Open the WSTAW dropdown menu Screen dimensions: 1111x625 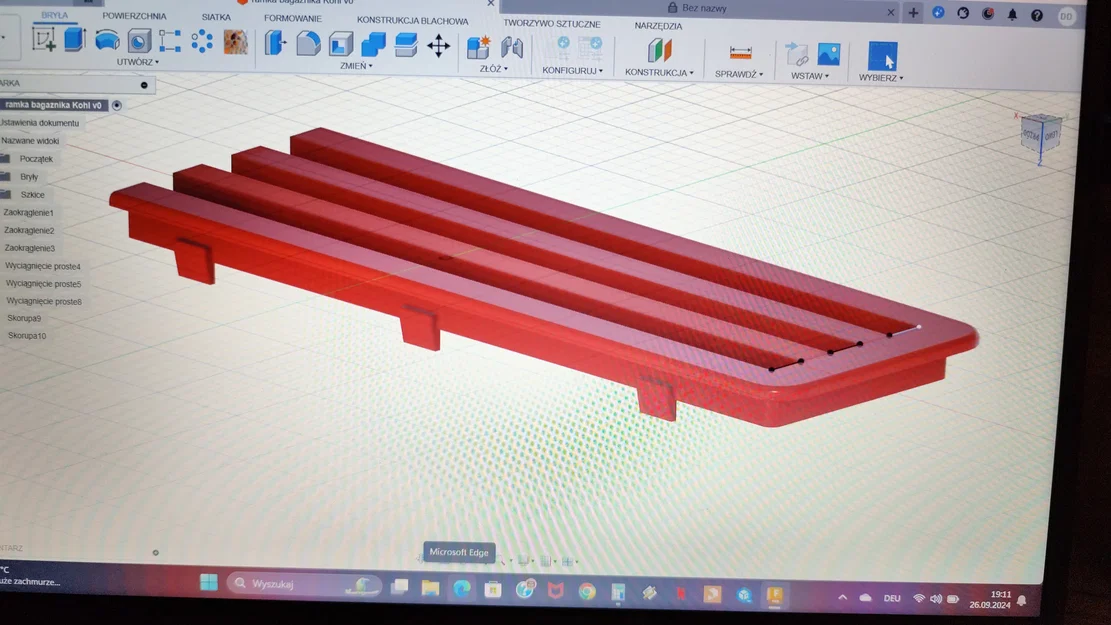click(809, 76)
